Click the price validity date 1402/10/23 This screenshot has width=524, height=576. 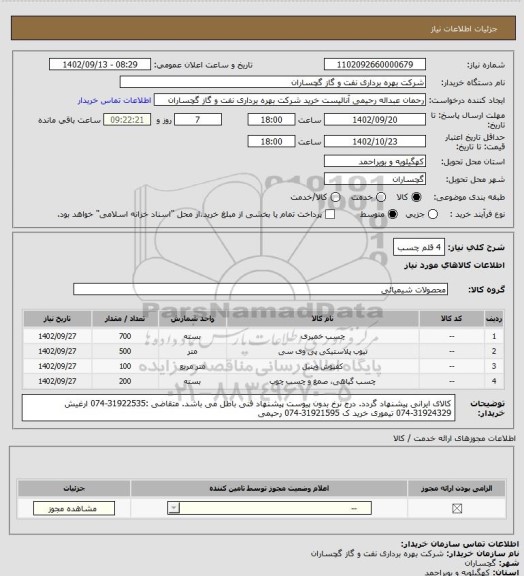pos(375,141)
